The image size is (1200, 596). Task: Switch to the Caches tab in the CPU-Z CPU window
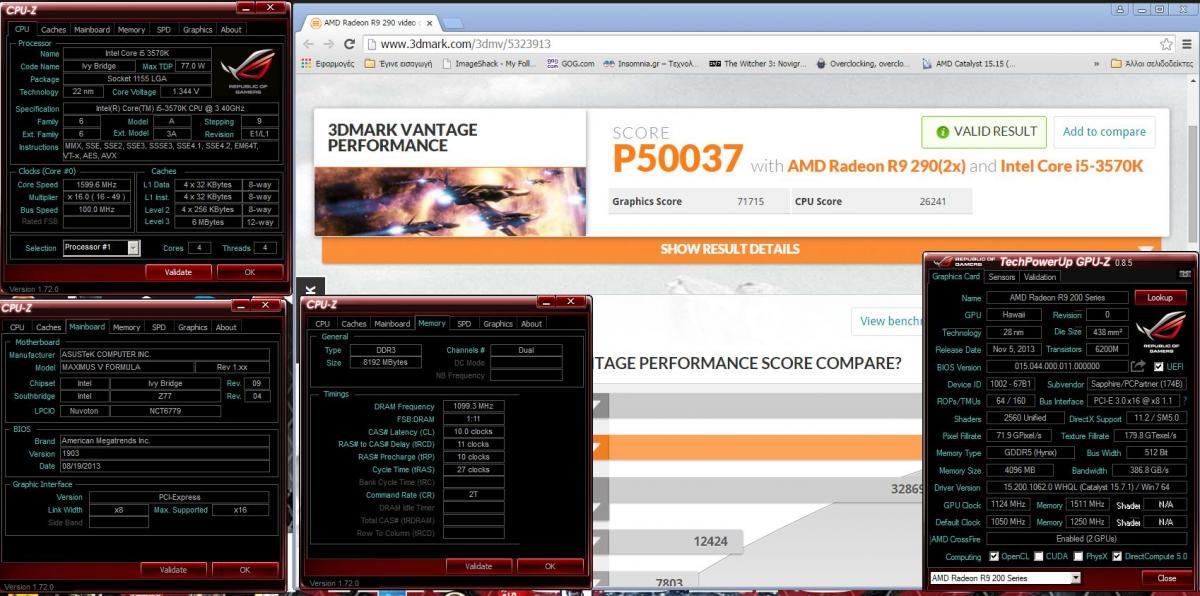coord(53,29)
